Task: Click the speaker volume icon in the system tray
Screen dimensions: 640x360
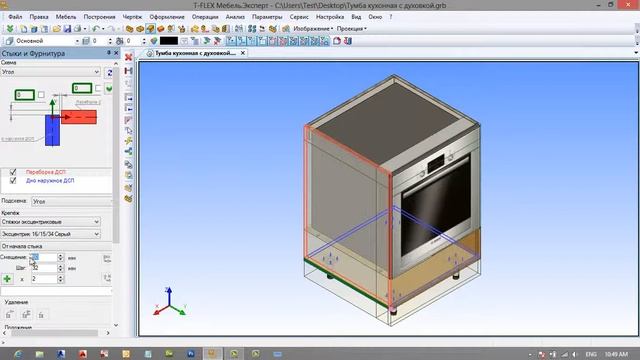Action: click(575, 354)
